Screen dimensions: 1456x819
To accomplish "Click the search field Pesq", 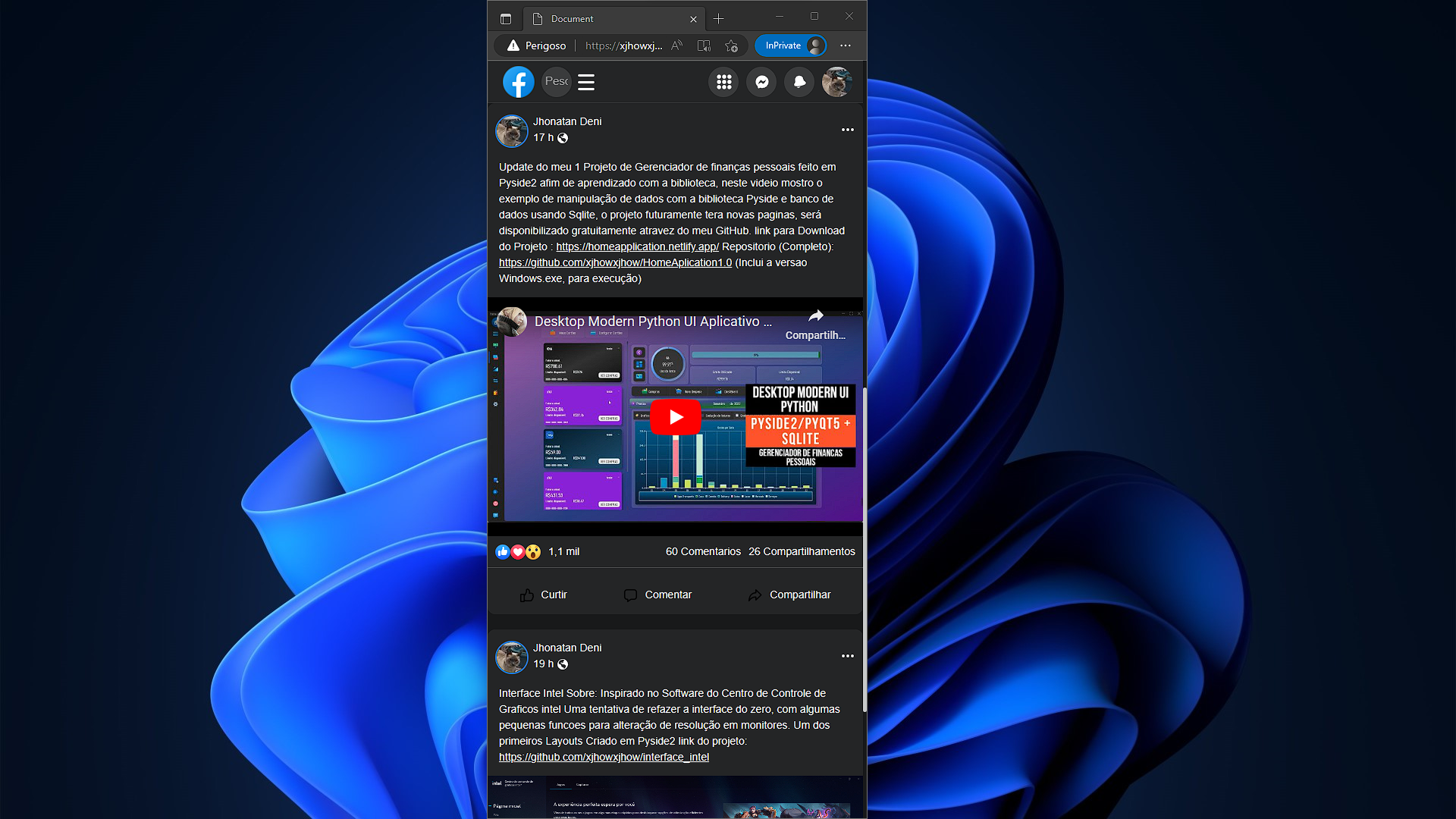I will [556, 81].
